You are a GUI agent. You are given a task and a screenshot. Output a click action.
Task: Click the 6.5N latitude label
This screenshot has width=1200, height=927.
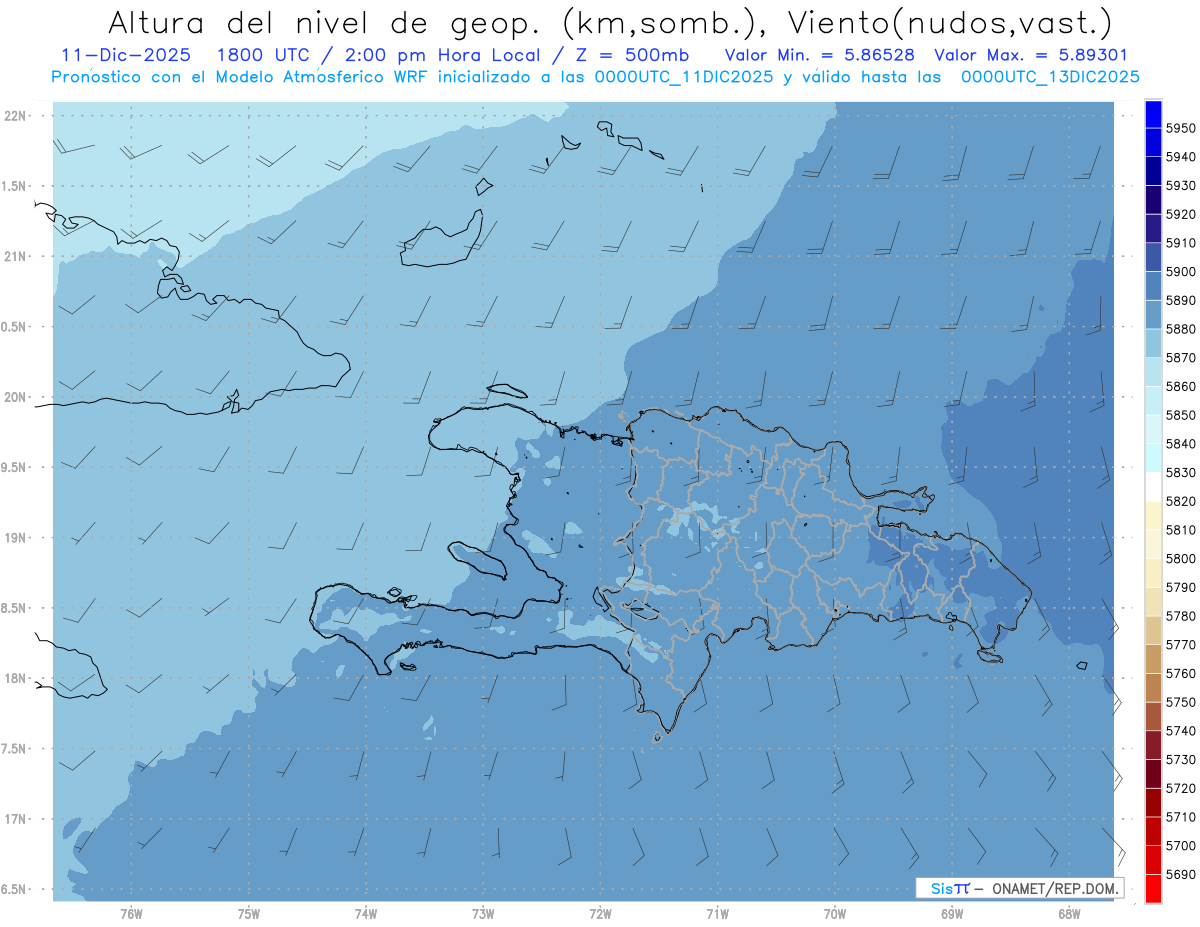click(x=12, y=889)
